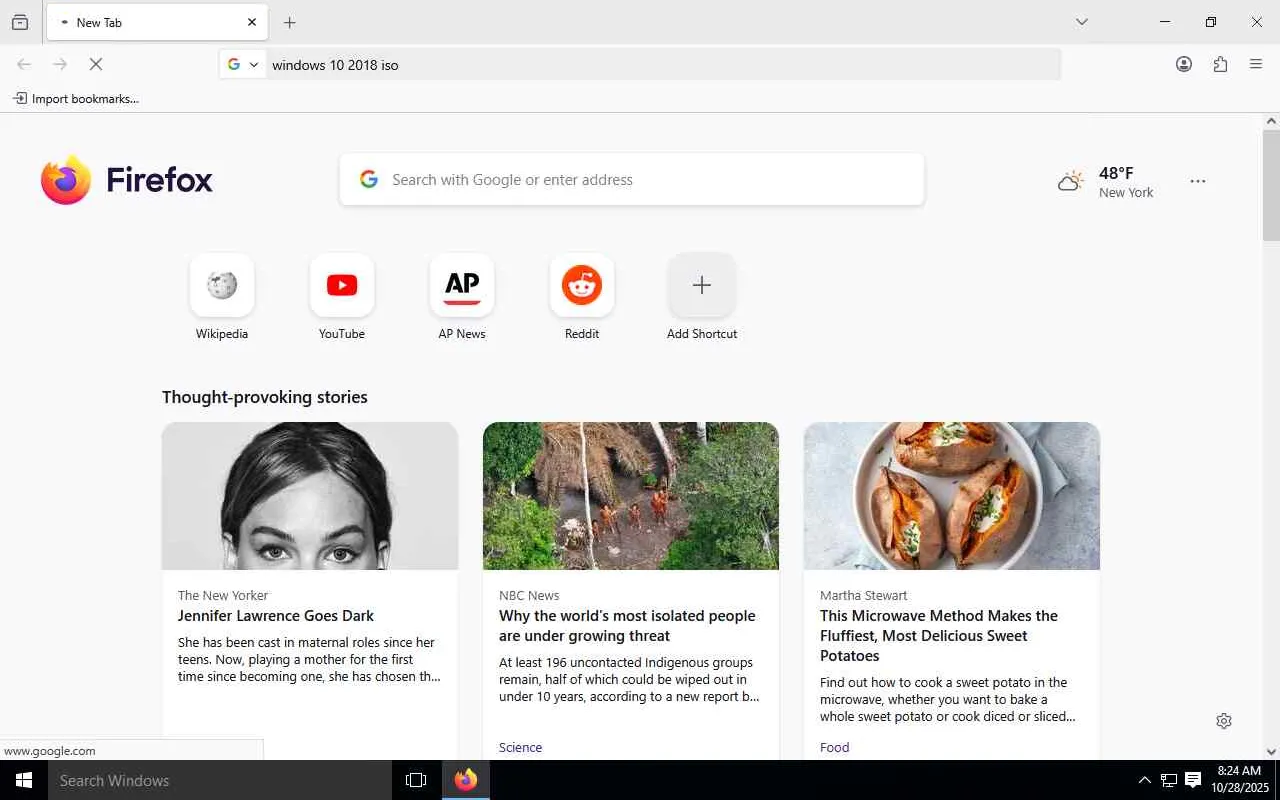
Task: Go forward one page
Action: coord(60,64)
